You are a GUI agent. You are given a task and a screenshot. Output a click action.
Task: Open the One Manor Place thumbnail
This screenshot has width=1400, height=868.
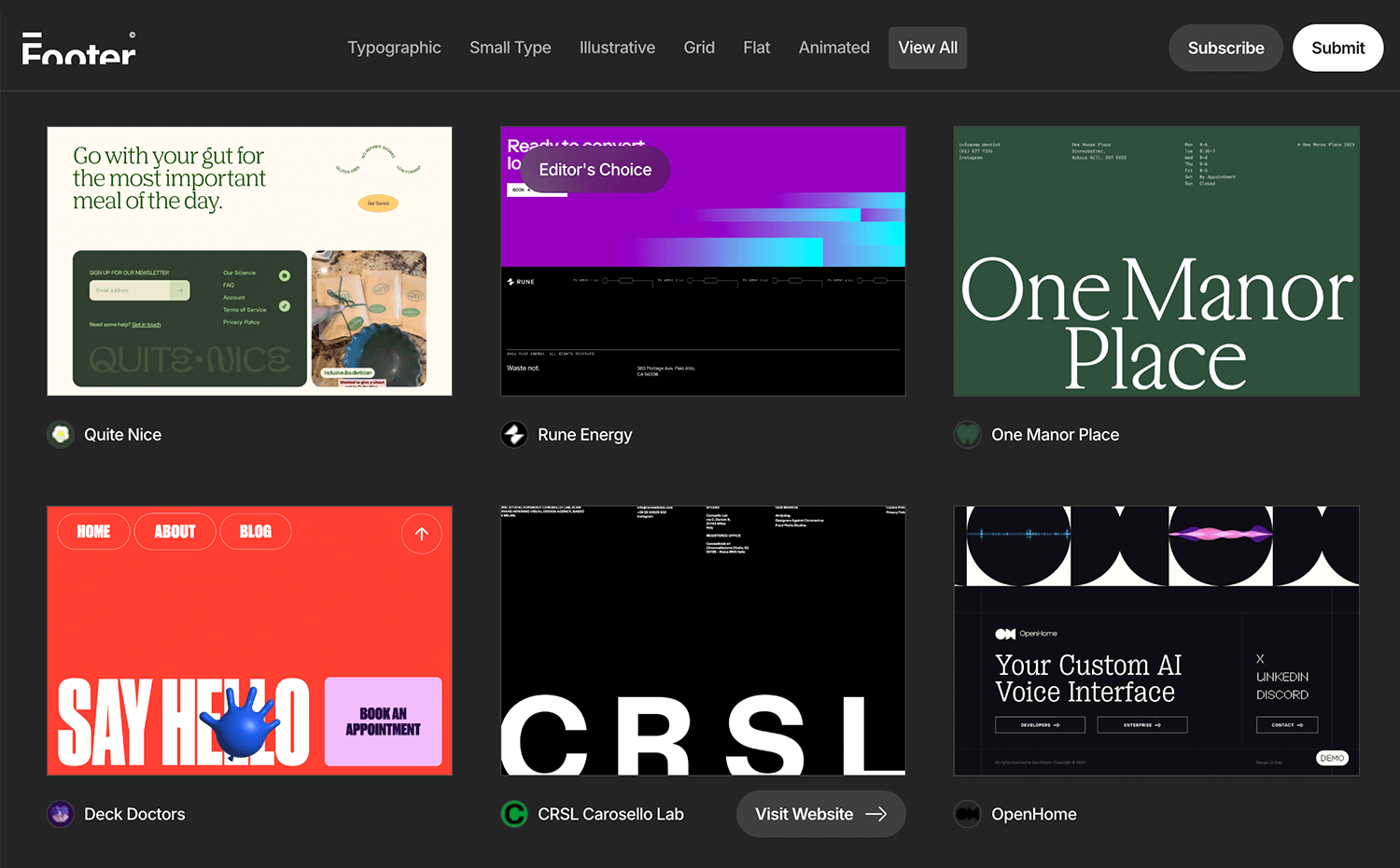(1156, 261)
